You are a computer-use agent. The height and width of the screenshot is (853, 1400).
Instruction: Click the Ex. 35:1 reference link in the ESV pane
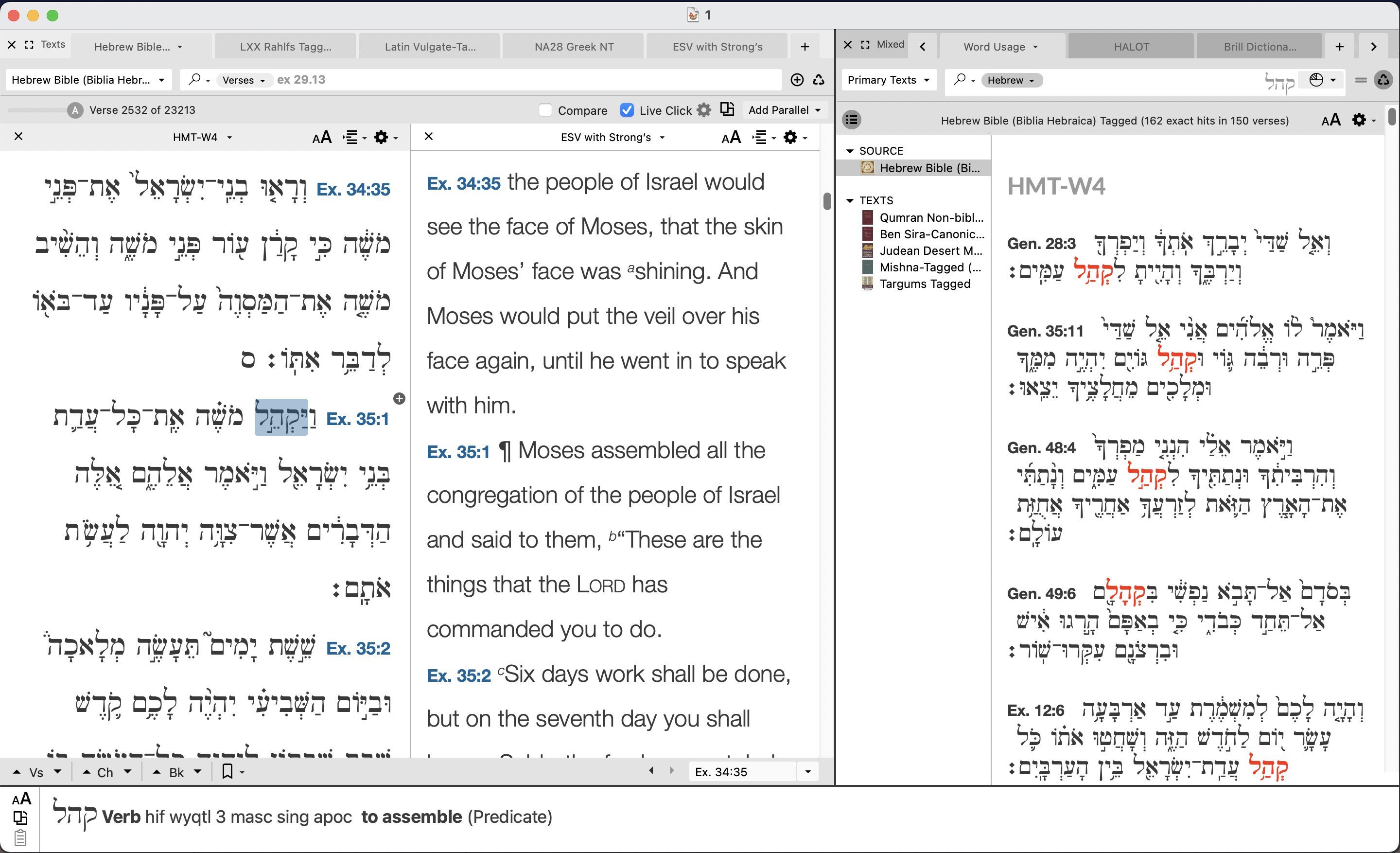458,452
